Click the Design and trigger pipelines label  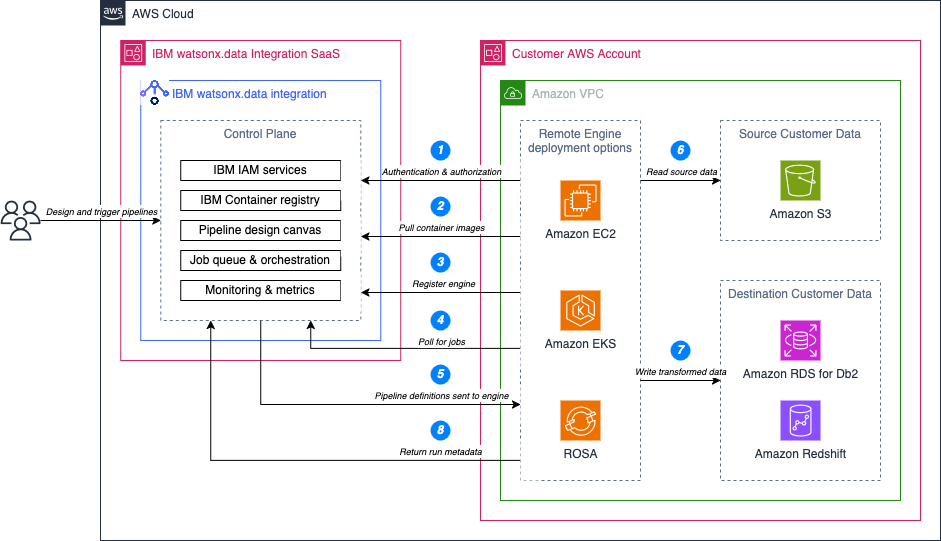tap(101, 212)
